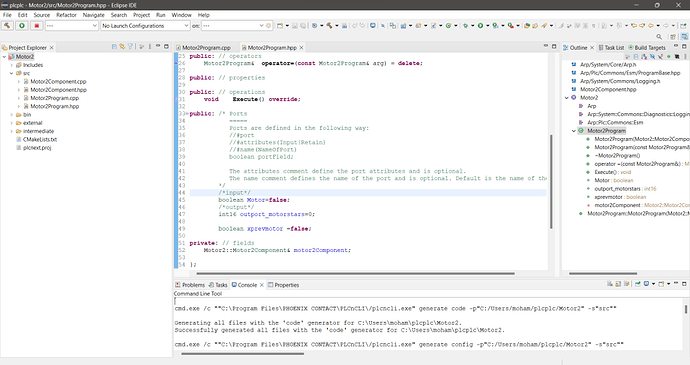The width and height of the screenshot is (690, 365).
Task: Collapse Motor2Program class in Outline
Action: 574,131
